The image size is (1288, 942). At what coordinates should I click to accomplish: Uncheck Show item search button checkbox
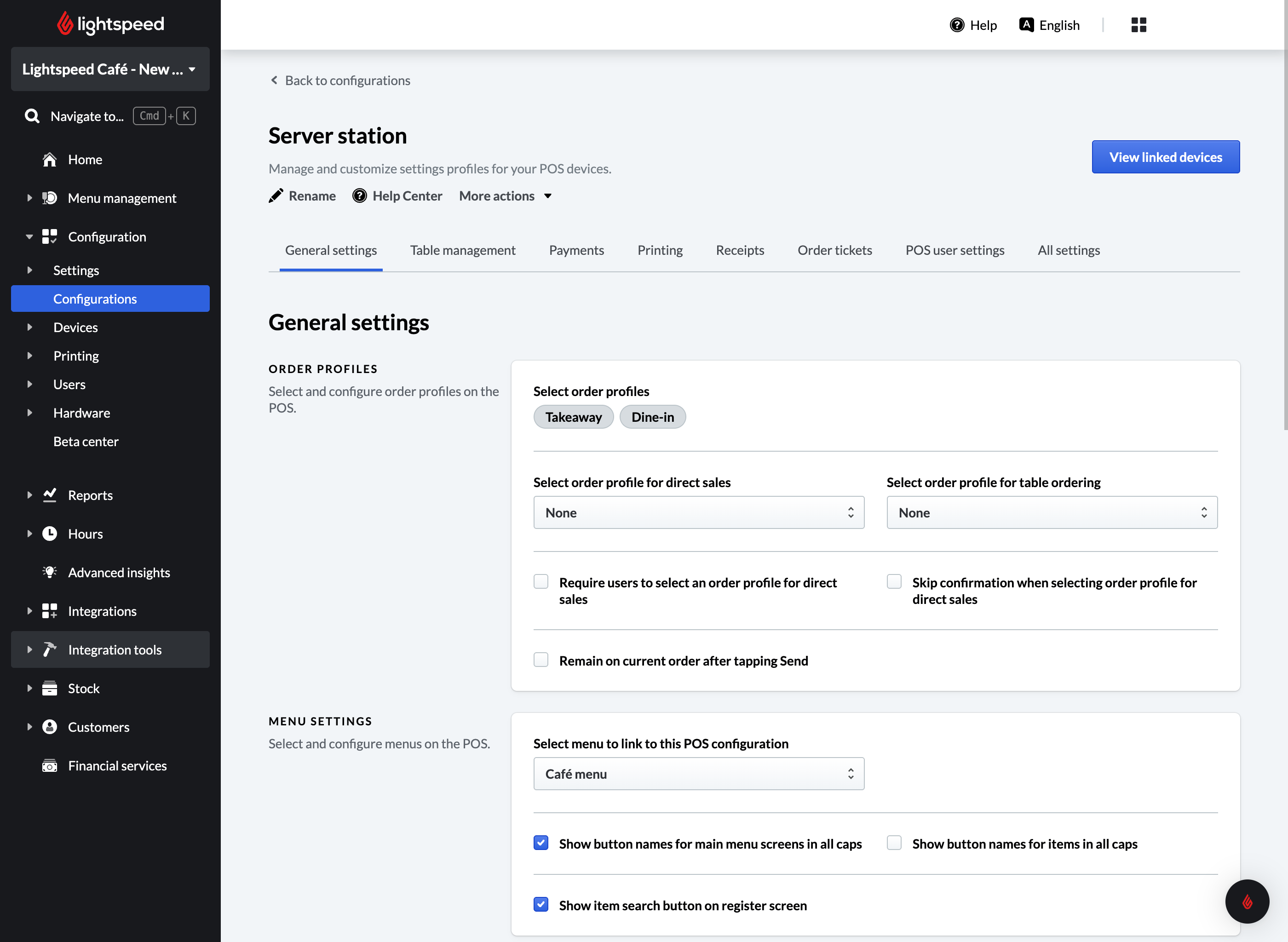(x=540, y=905)
